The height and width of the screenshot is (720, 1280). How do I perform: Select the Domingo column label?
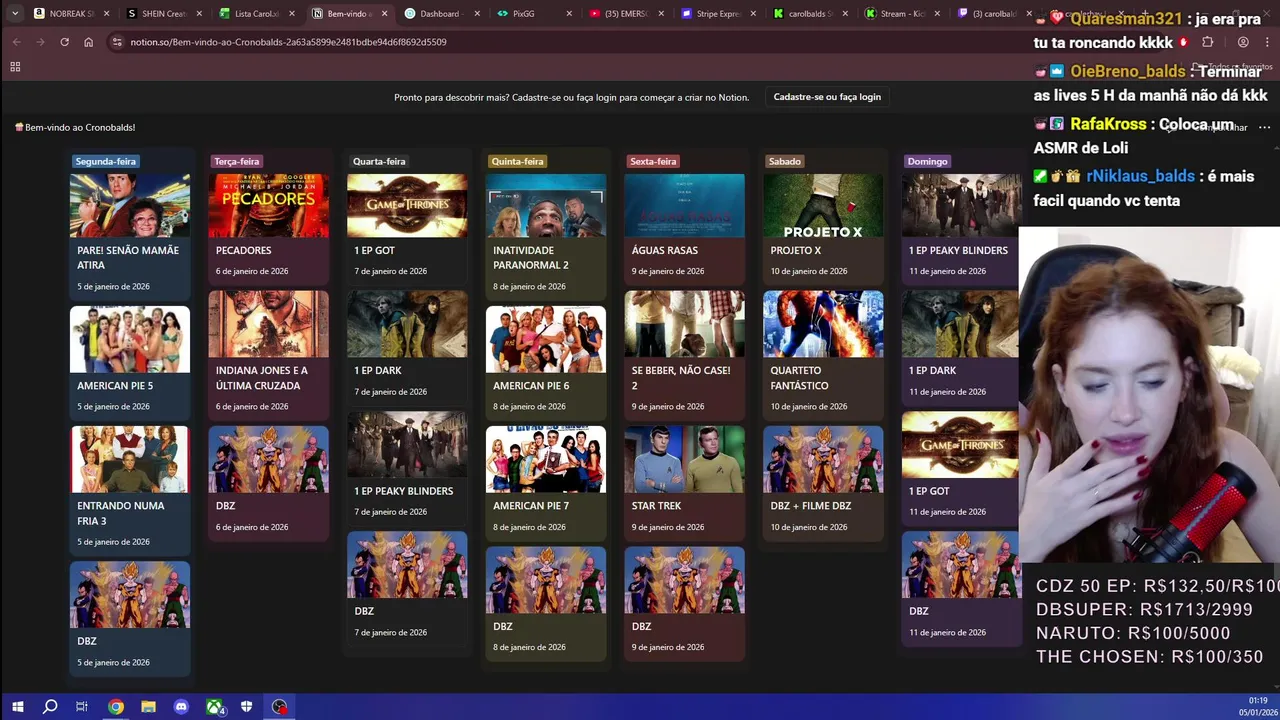coord(927,161)
